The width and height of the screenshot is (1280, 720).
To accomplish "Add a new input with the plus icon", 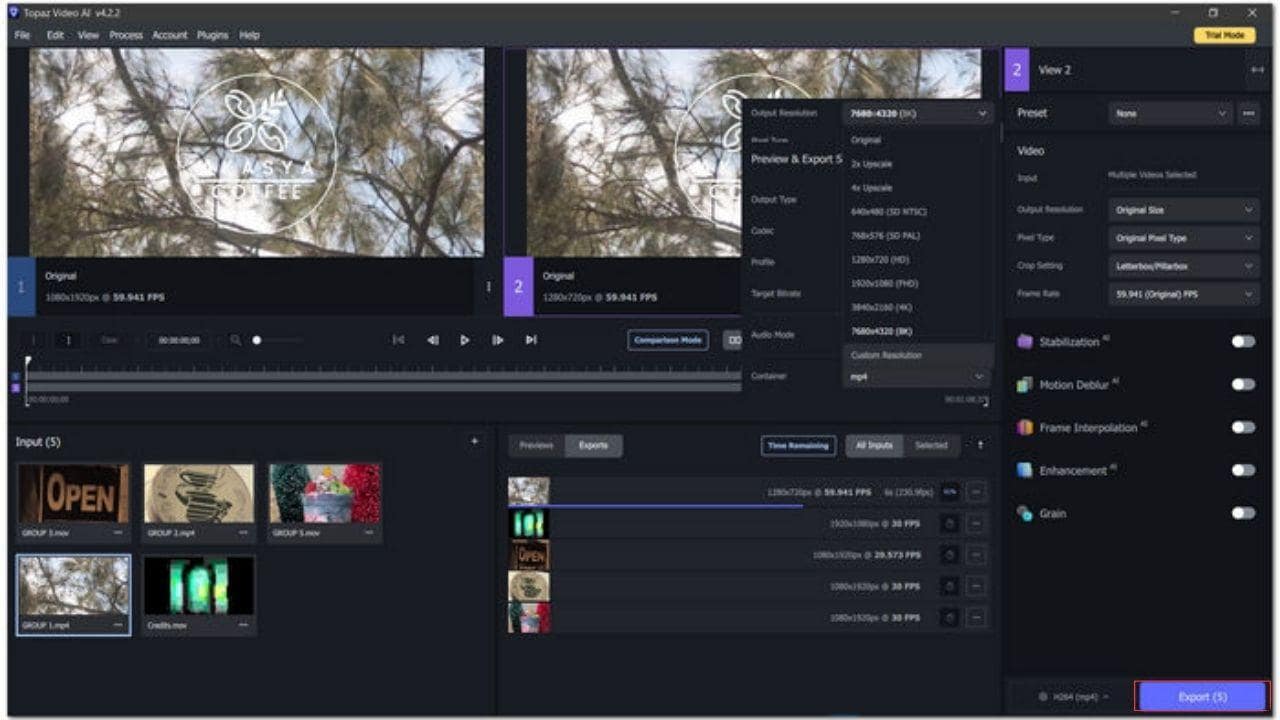I will [474, 442].
